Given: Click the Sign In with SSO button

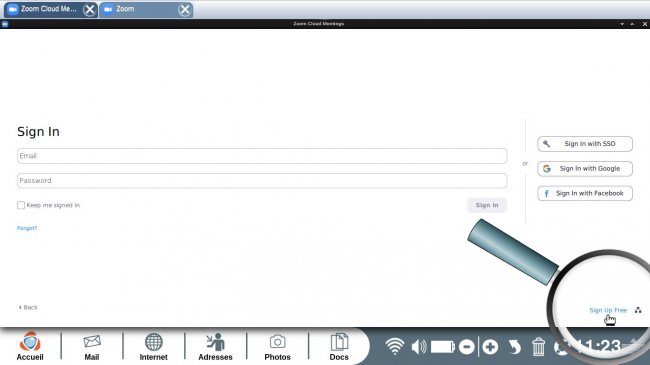Looking at the screenshot, I should point(585,144).
